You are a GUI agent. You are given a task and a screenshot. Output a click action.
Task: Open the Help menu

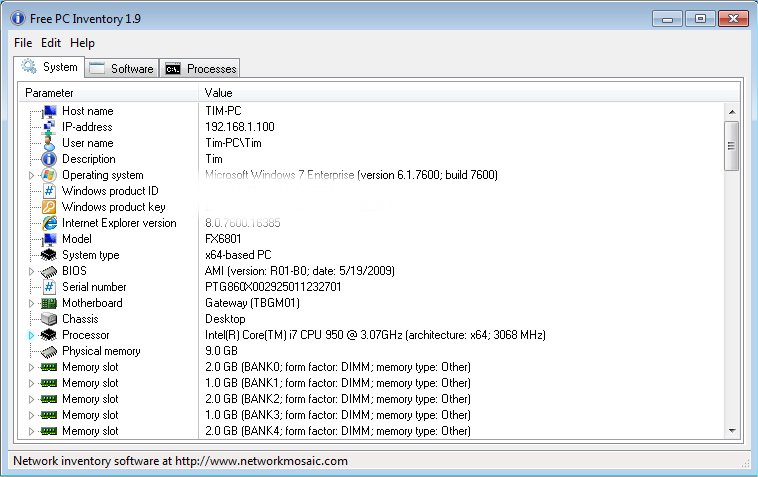pos(82,43)
